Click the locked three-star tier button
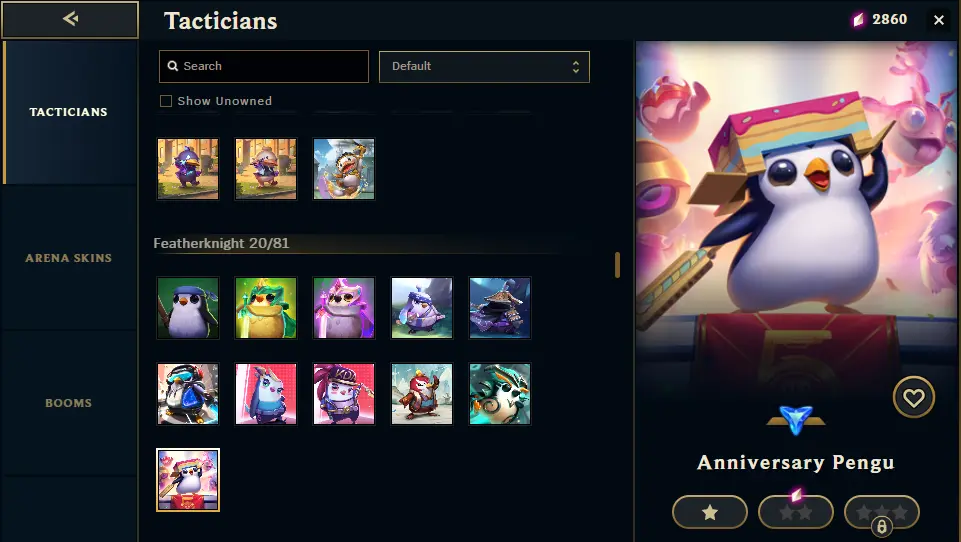961x542 pixels. [x=881, y=513]
